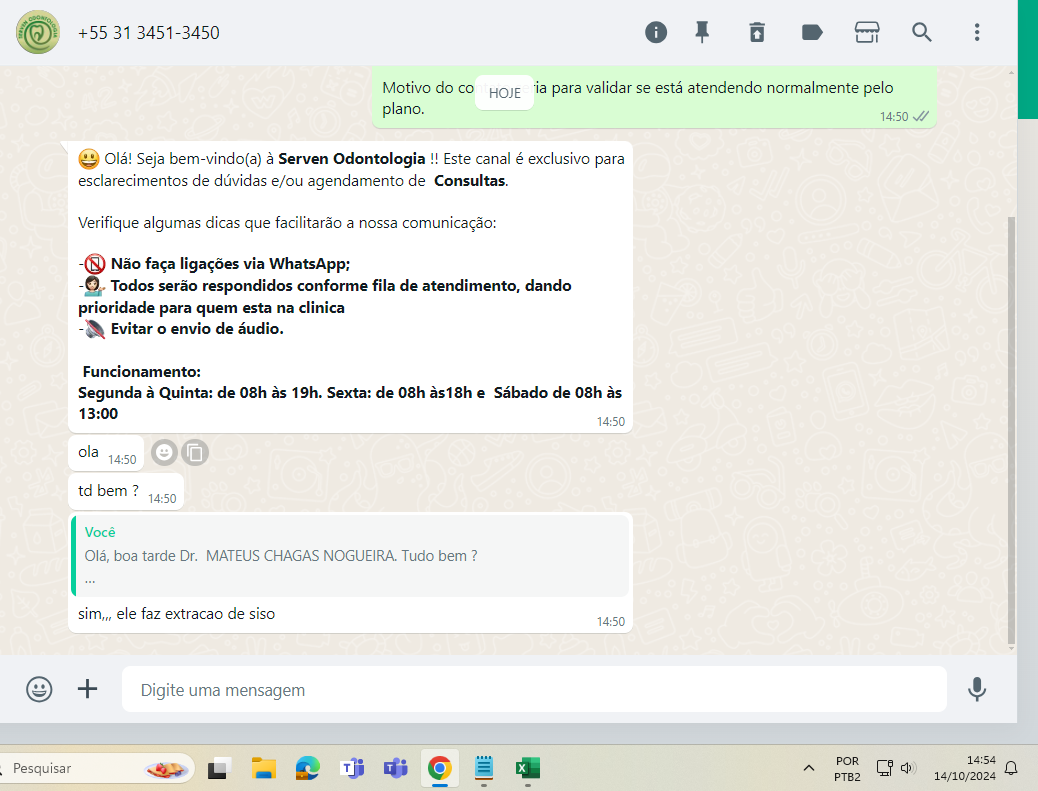Open the network status tray icon
Viewport: 1038px width, 791px height.
pos(884,768)
